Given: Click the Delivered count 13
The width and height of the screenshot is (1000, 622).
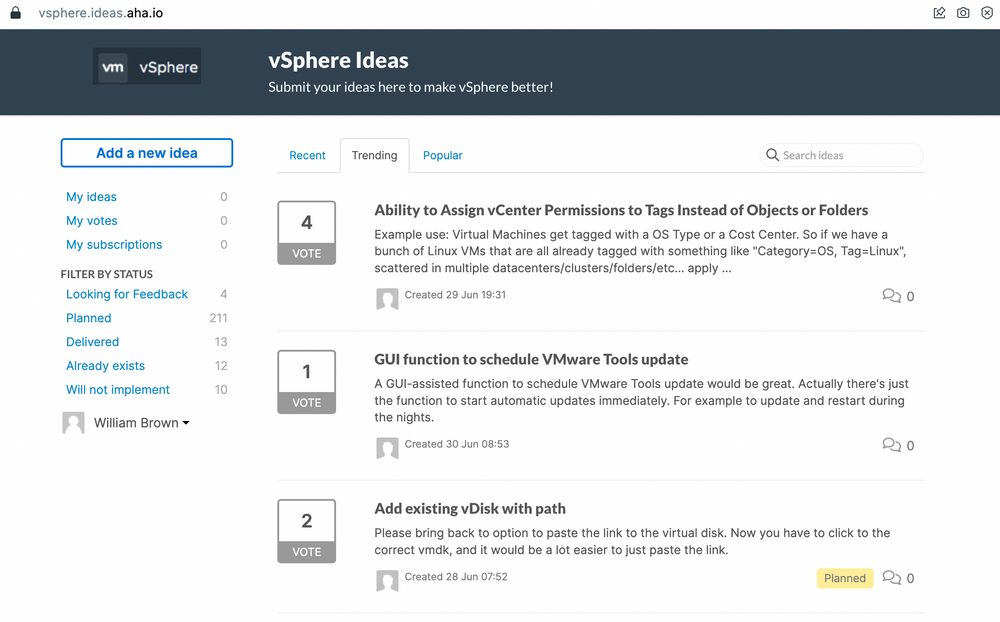Looking at the screenshot, I should (x=221, y=342).
